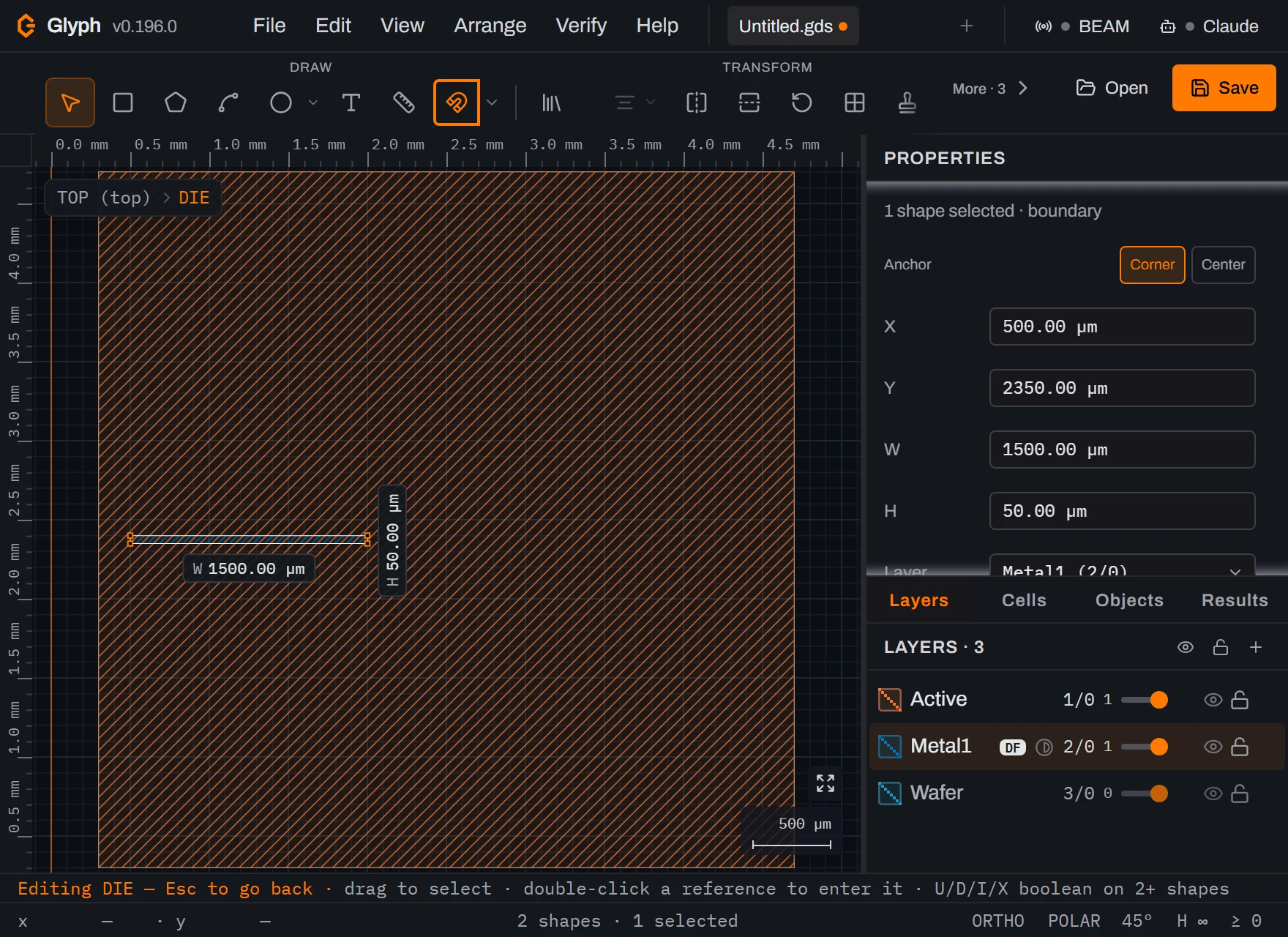Add a new layer with plus icon

pos(1256,647)
